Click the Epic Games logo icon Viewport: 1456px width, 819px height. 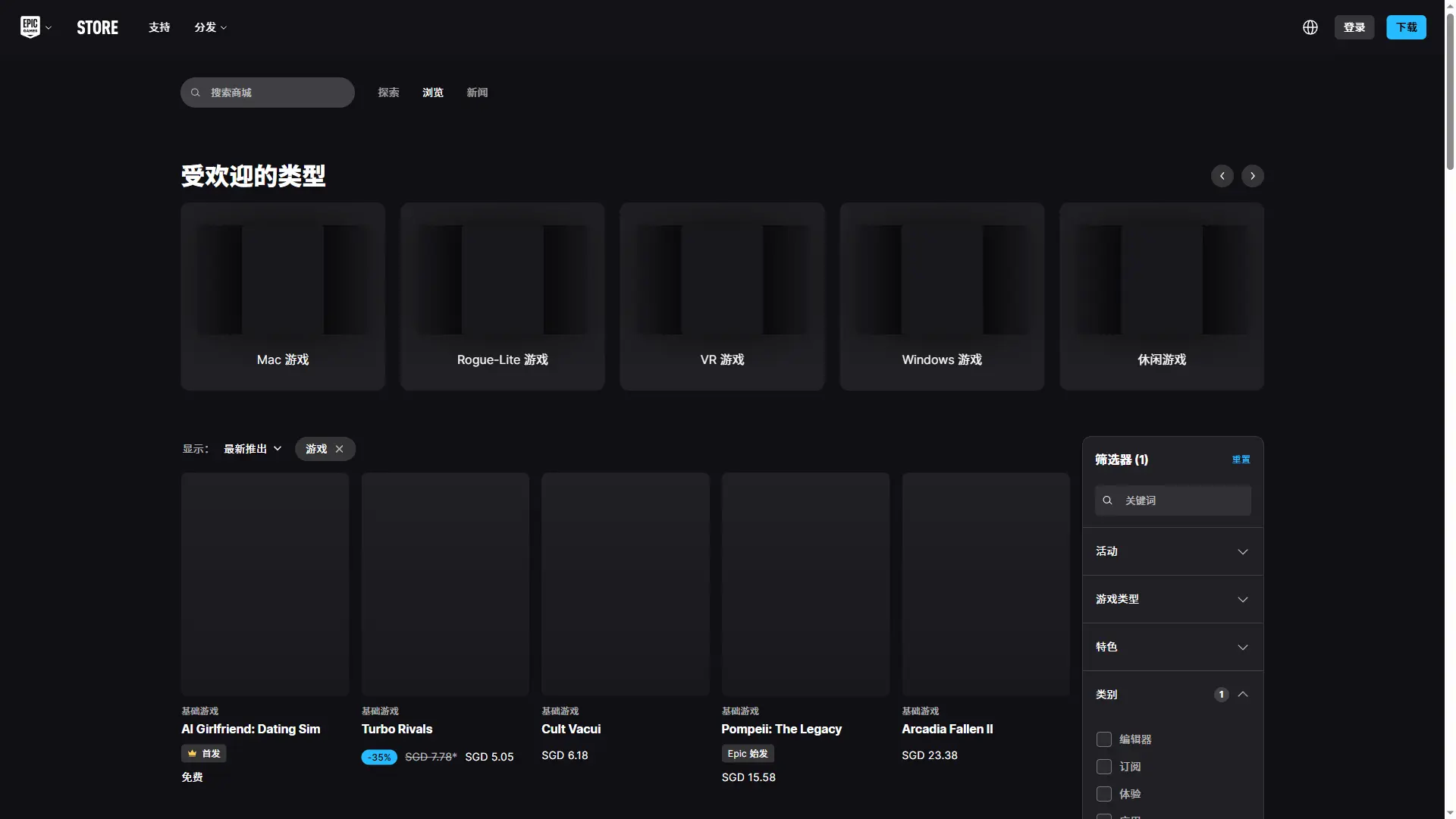click(30, 27)
